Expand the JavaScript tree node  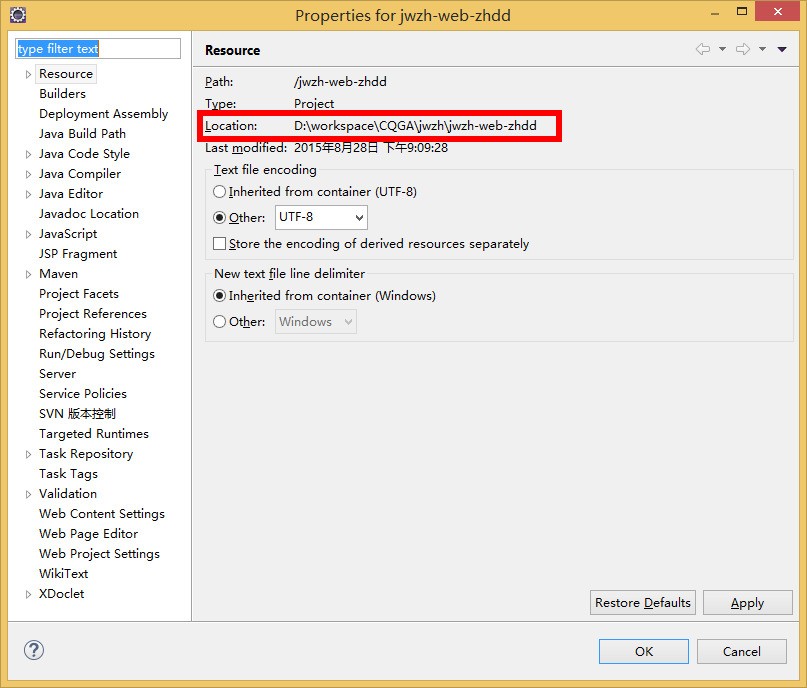(x=28, y=235)
